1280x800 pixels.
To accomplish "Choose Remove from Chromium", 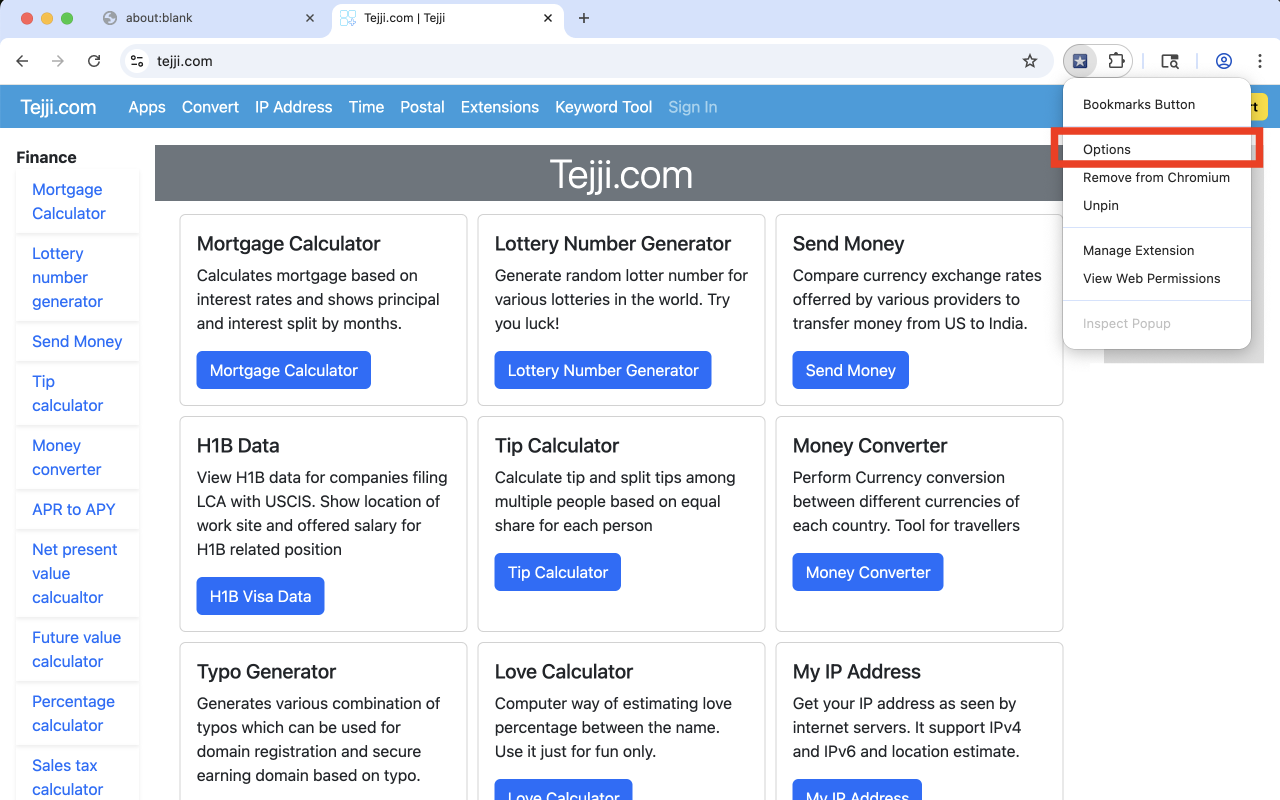I will 1155,177.
